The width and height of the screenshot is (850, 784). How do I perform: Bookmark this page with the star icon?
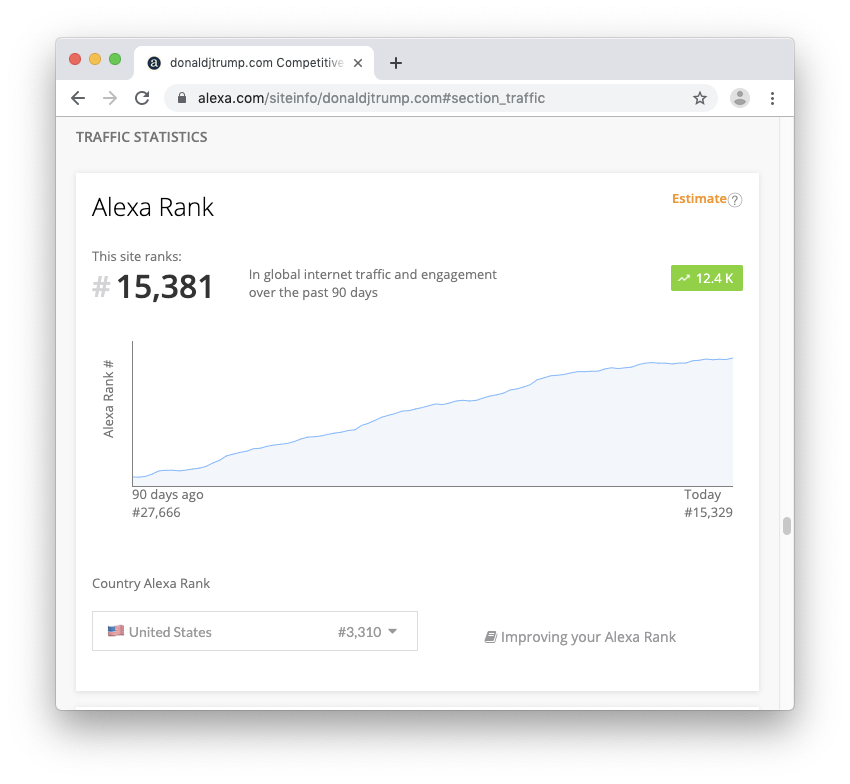coord(700,98)
